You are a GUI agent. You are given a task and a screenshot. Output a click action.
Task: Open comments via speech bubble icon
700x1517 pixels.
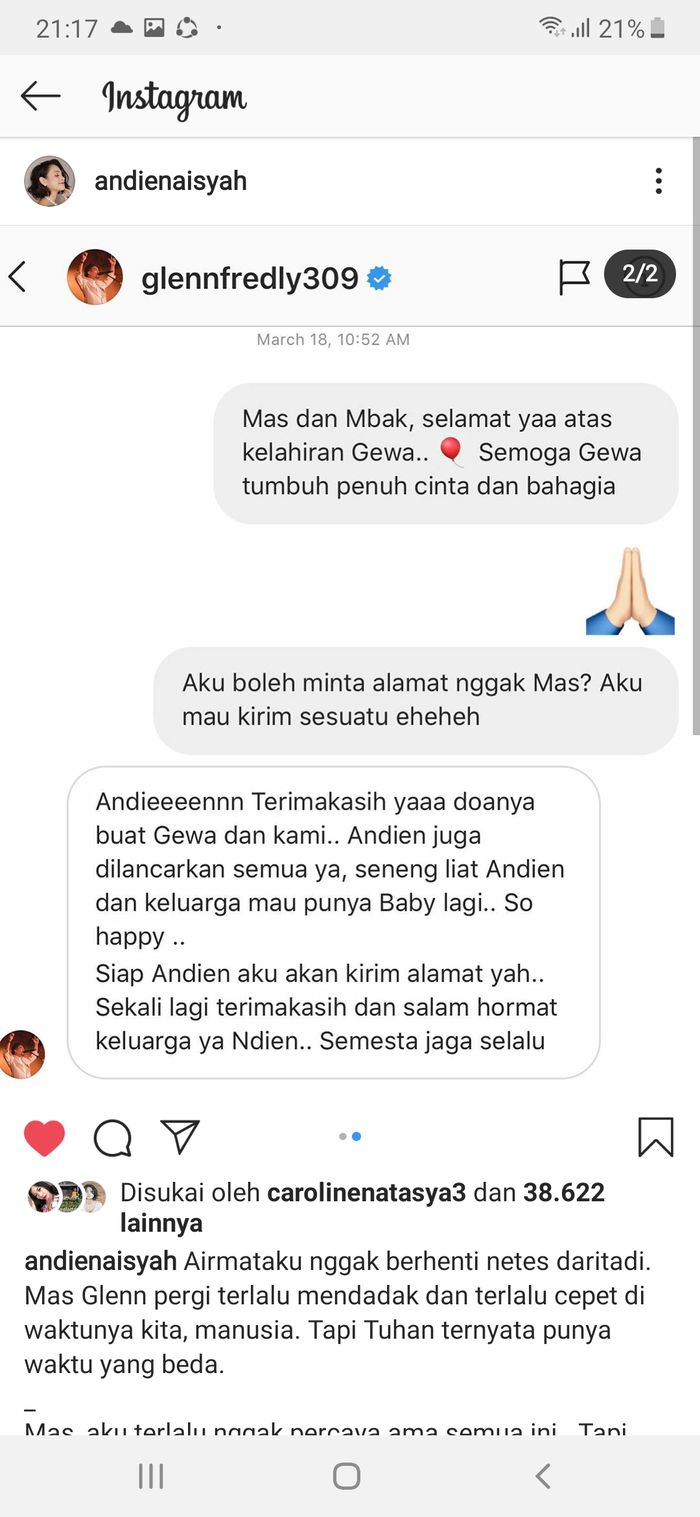pos(113,1137)
